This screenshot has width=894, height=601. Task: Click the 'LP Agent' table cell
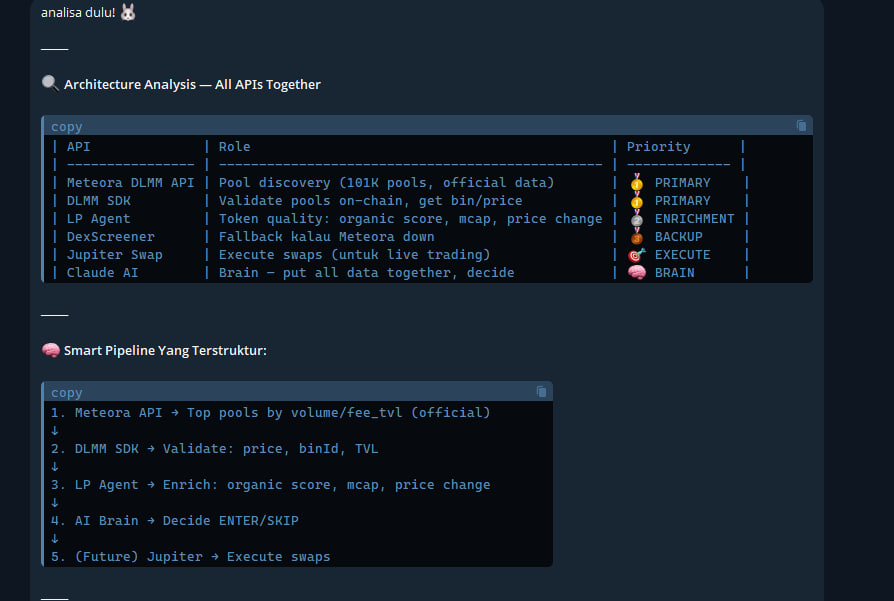99,218
